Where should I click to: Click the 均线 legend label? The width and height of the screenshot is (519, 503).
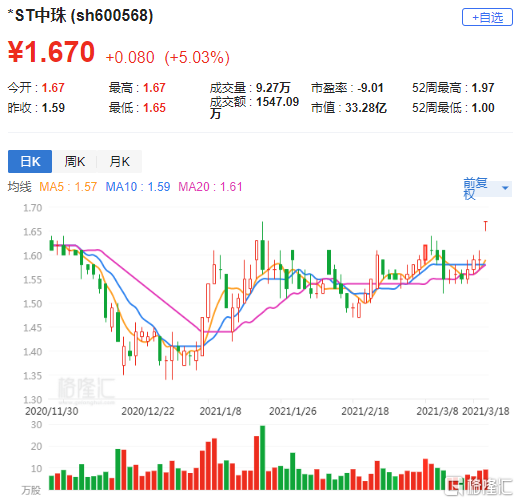click(20, 187)
